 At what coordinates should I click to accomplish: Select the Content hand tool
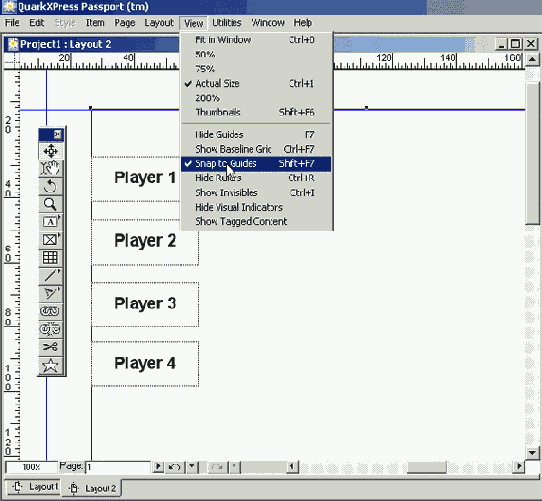[x=50, y=169]
